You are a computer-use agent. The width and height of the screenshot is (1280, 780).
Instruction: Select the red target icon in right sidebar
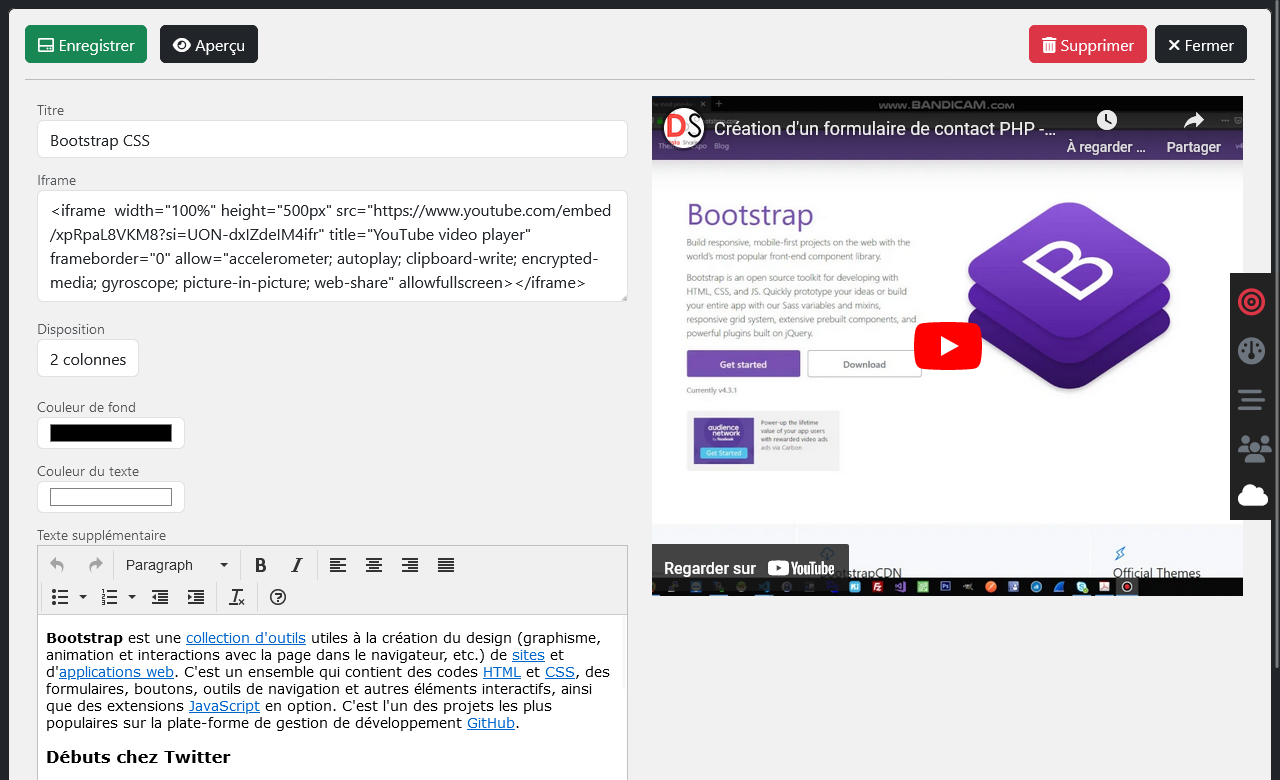(1251, 302)
